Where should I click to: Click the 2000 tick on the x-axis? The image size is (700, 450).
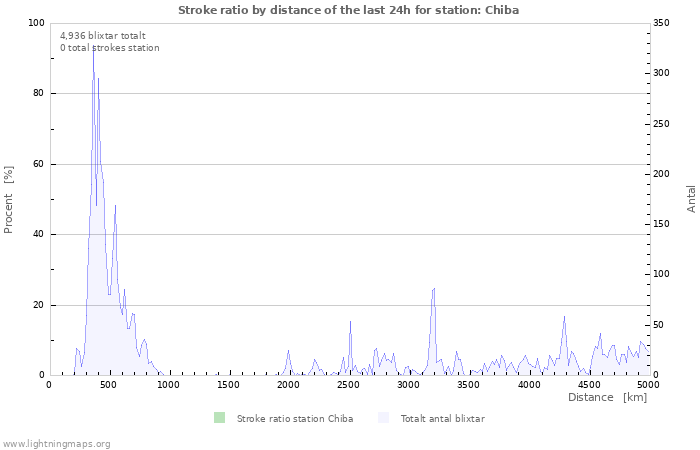click(x=288, y=385)
